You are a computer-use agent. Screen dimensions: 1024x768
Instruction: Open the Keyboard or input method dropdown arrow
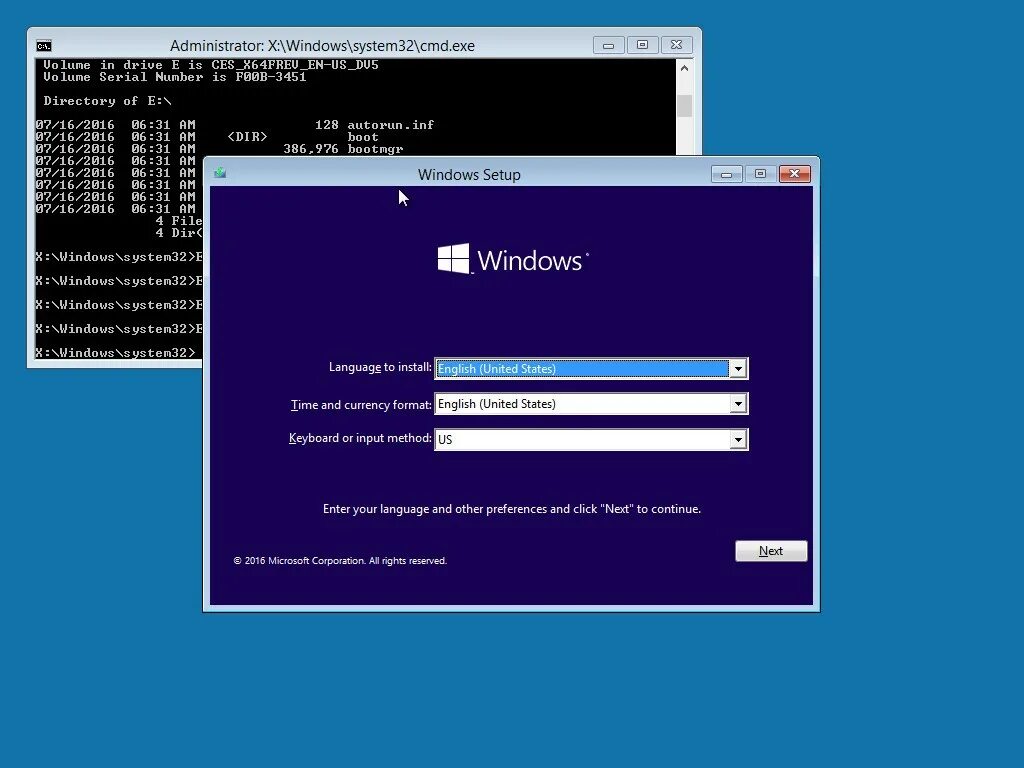[738, 440]
